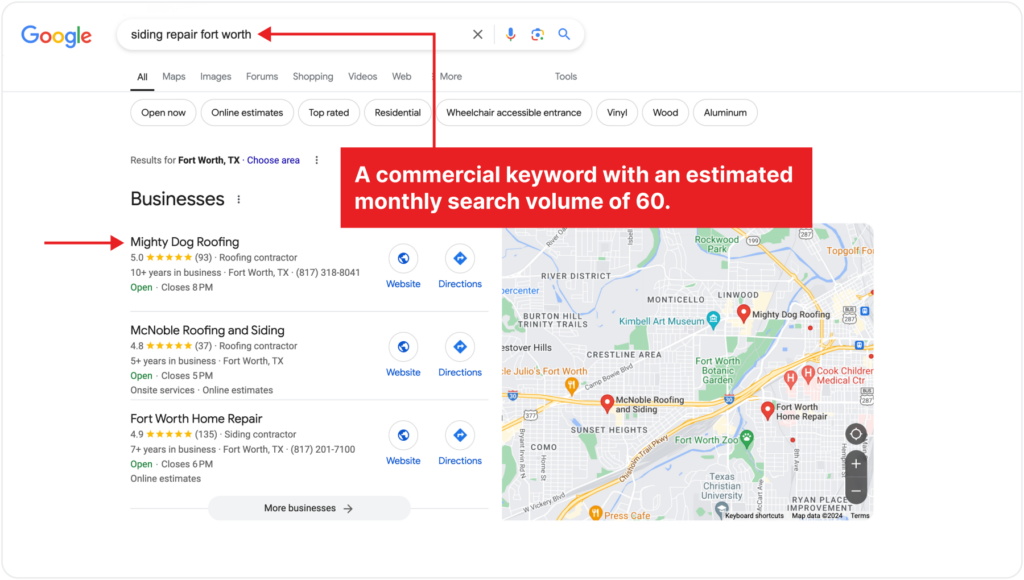Screen dimensions: 1024x580
Task: Click Directions icon for McNoble Roofing and Siding
Action: tap(460, 347)
